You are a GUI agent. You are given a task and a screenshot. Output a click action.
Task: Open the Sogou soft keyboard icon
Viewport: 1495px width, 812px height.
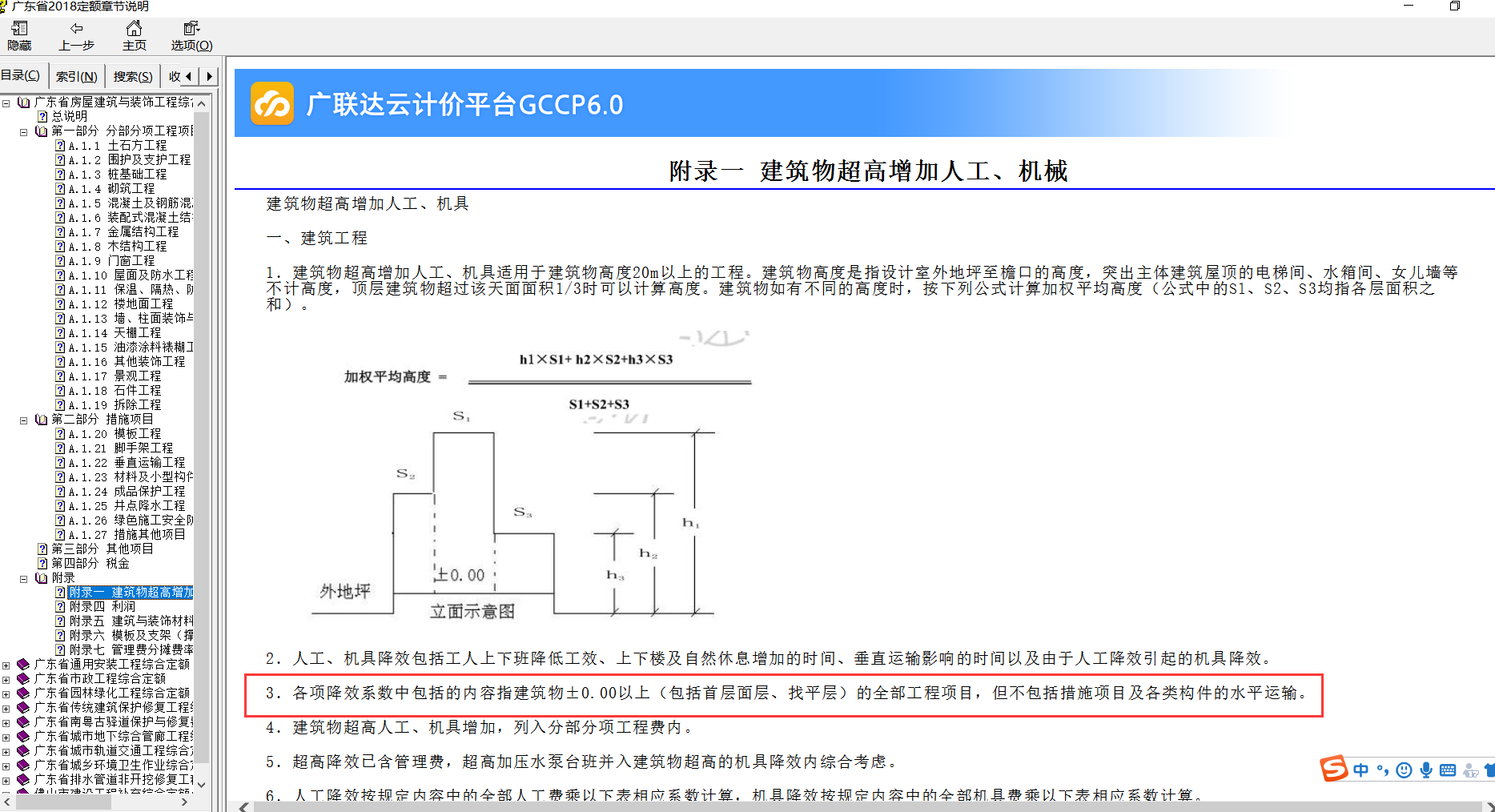point(1448,770)
